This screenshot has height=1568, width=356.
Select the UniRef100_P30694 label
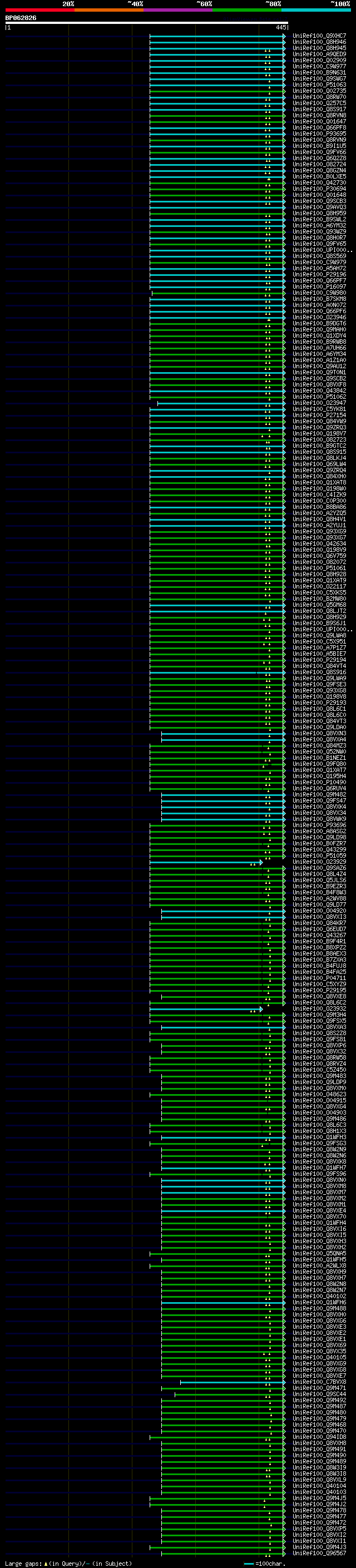[319, 189]
